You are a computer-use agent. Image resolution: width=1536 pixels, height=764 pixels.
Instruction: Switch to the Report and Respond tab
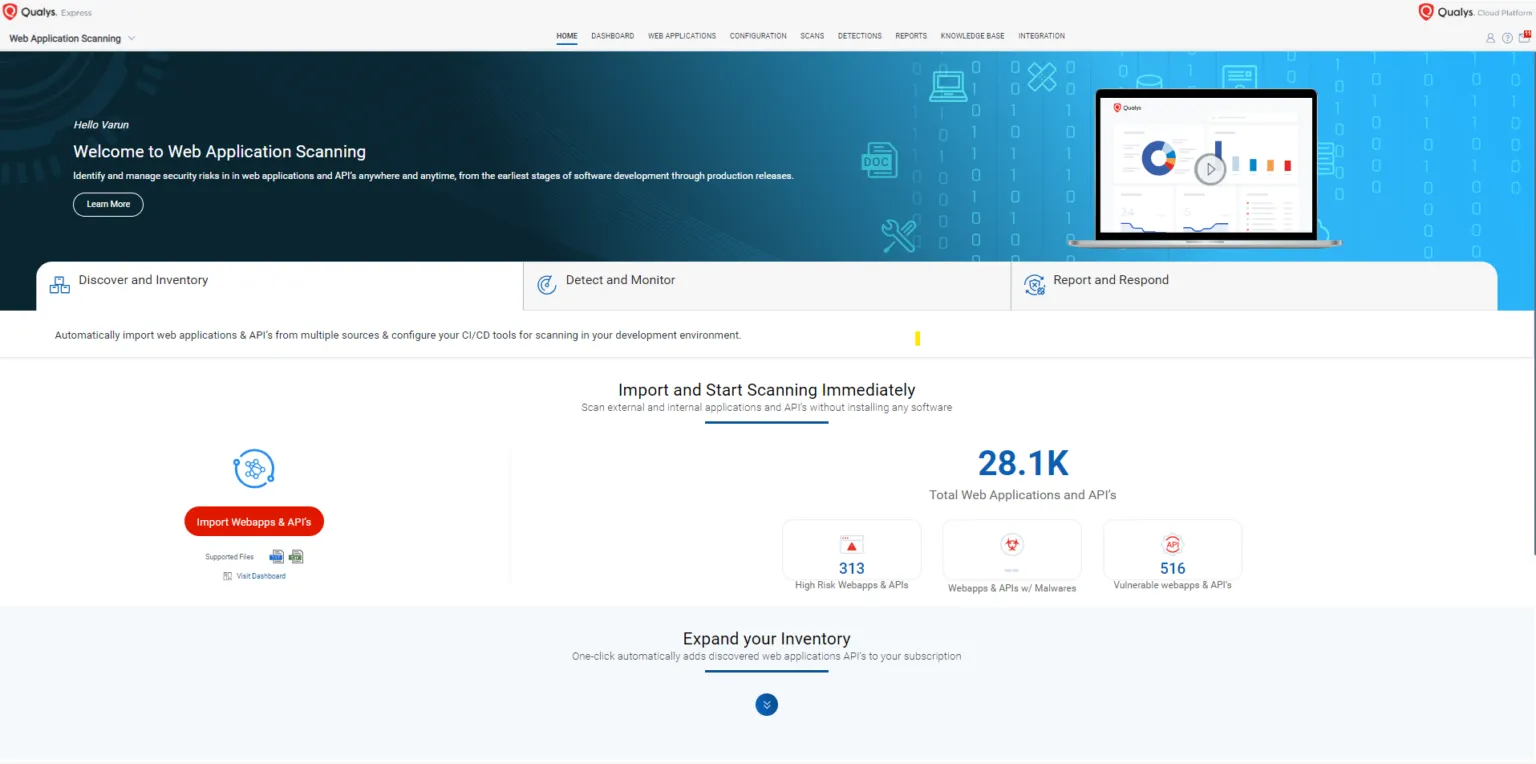pos(1254,286)
